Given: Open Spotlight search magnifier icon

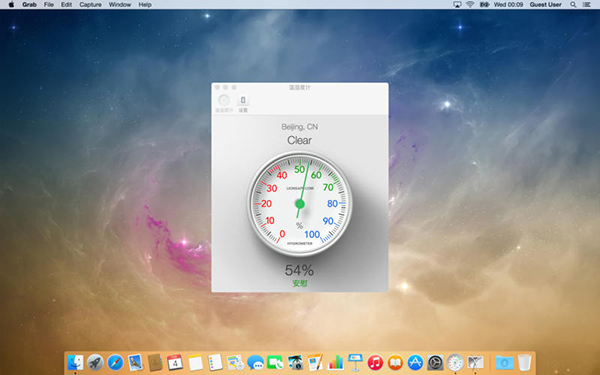Looking at the screenshot, I should tap(573, 5).
